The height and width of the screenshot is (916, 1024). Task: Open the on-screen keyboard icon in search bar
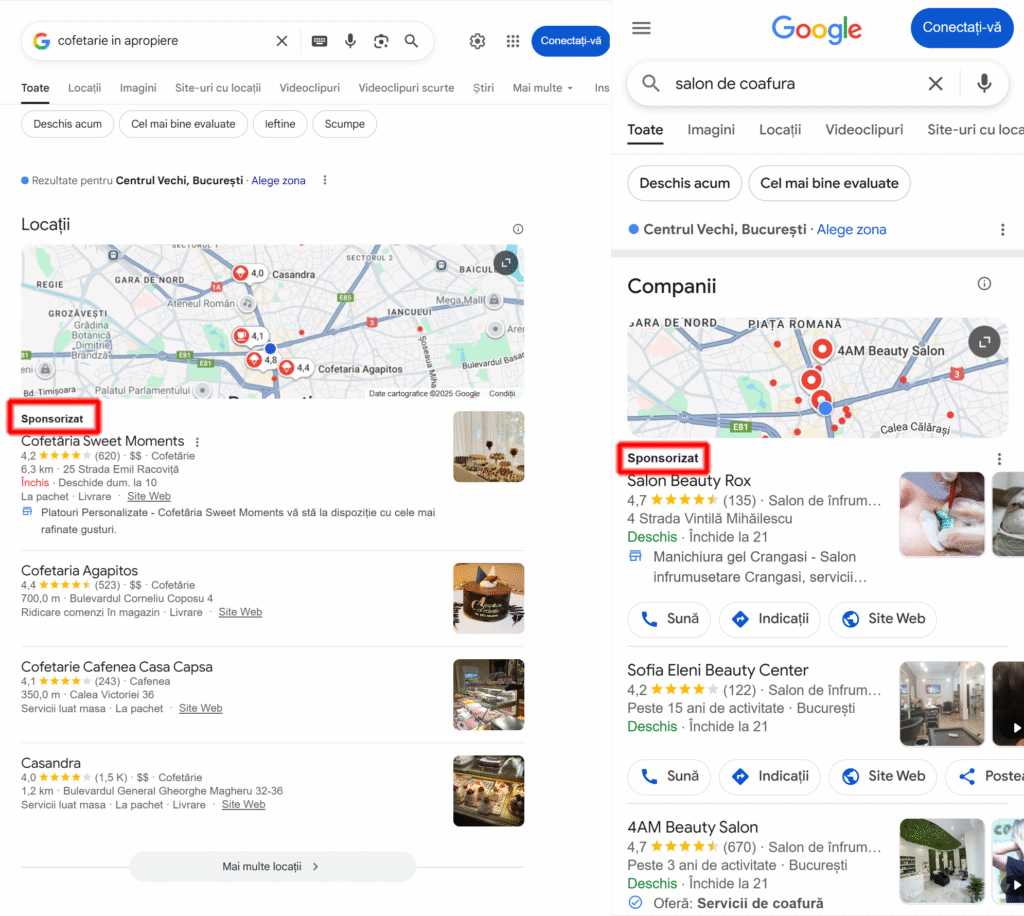point(319,41)
